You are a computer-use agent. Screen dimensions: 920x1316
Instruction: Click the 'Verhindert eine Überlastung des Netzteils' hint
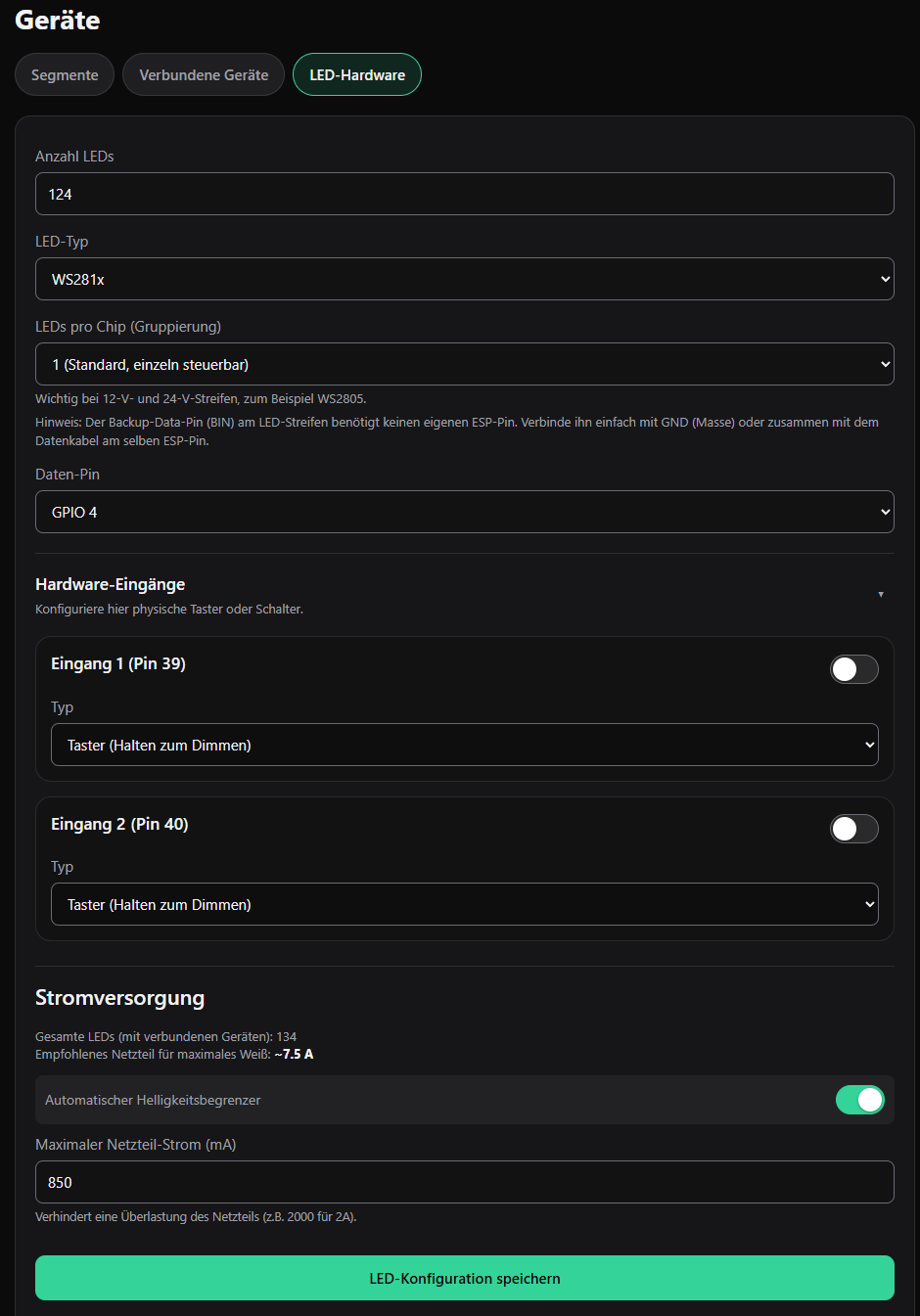pos(196,1217)
